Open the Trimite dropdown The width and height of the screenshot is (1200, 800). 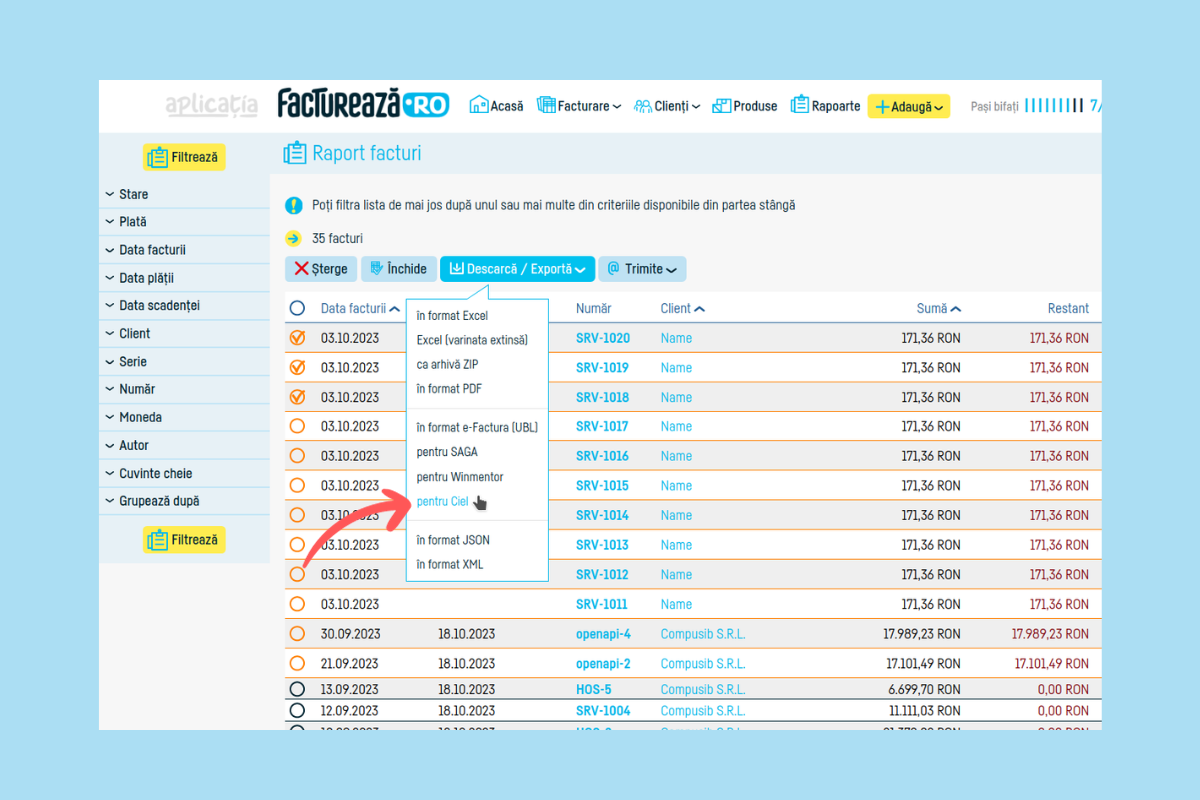(x=642, y=269)
